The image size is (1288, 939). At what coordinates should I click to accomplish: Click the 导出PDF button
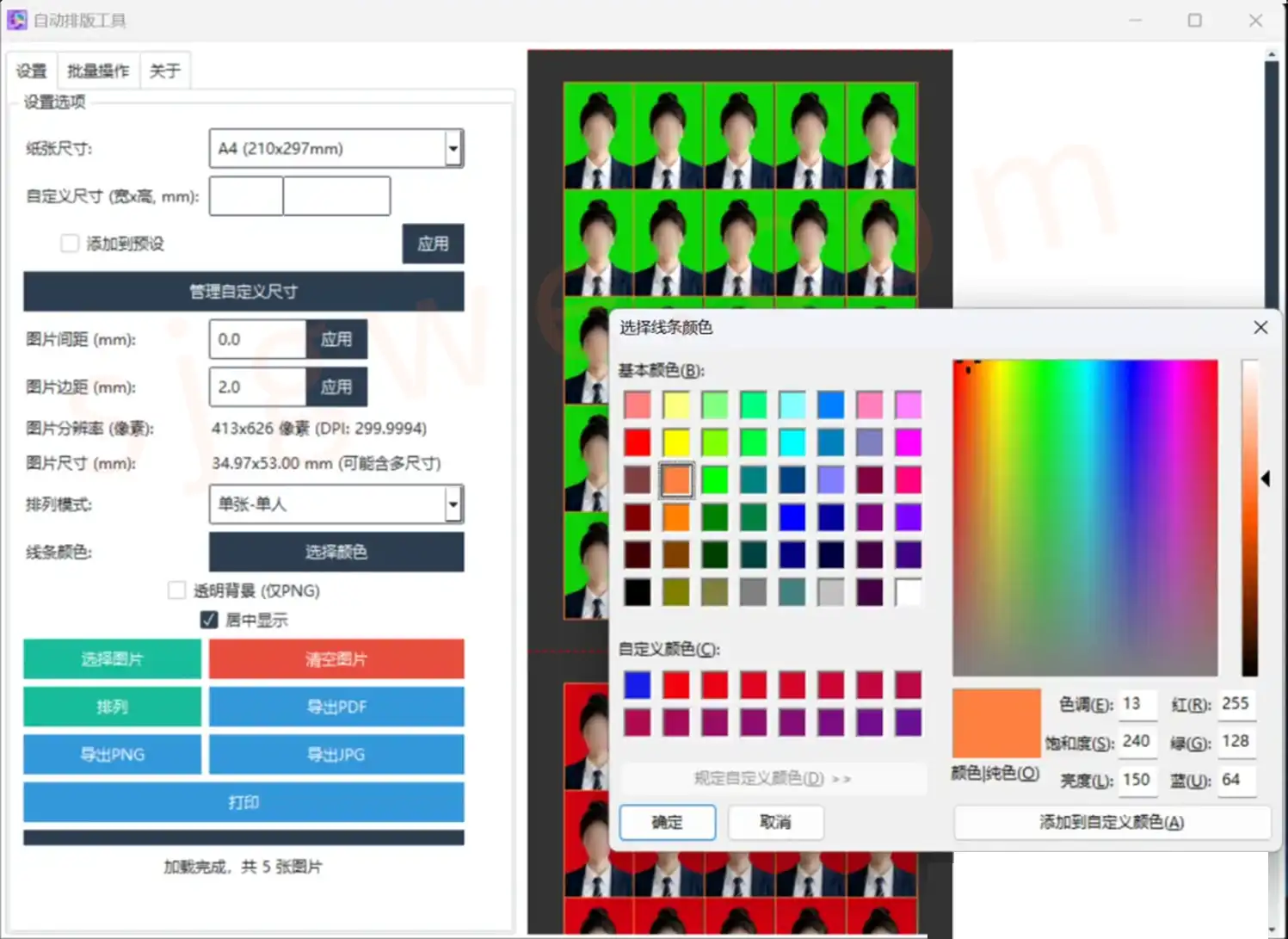tap(336, 707)
